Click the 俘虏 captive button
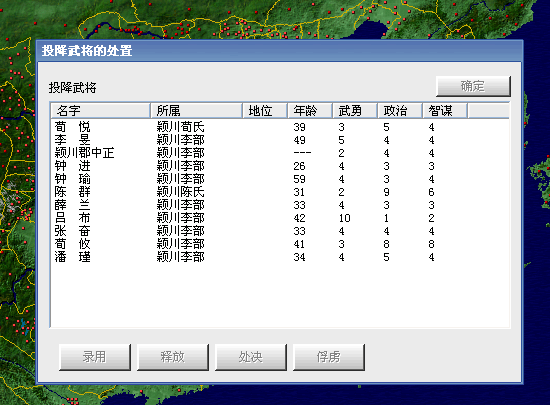Image resolution: width=550 pixels, height=405 pixels. (329, 357)
